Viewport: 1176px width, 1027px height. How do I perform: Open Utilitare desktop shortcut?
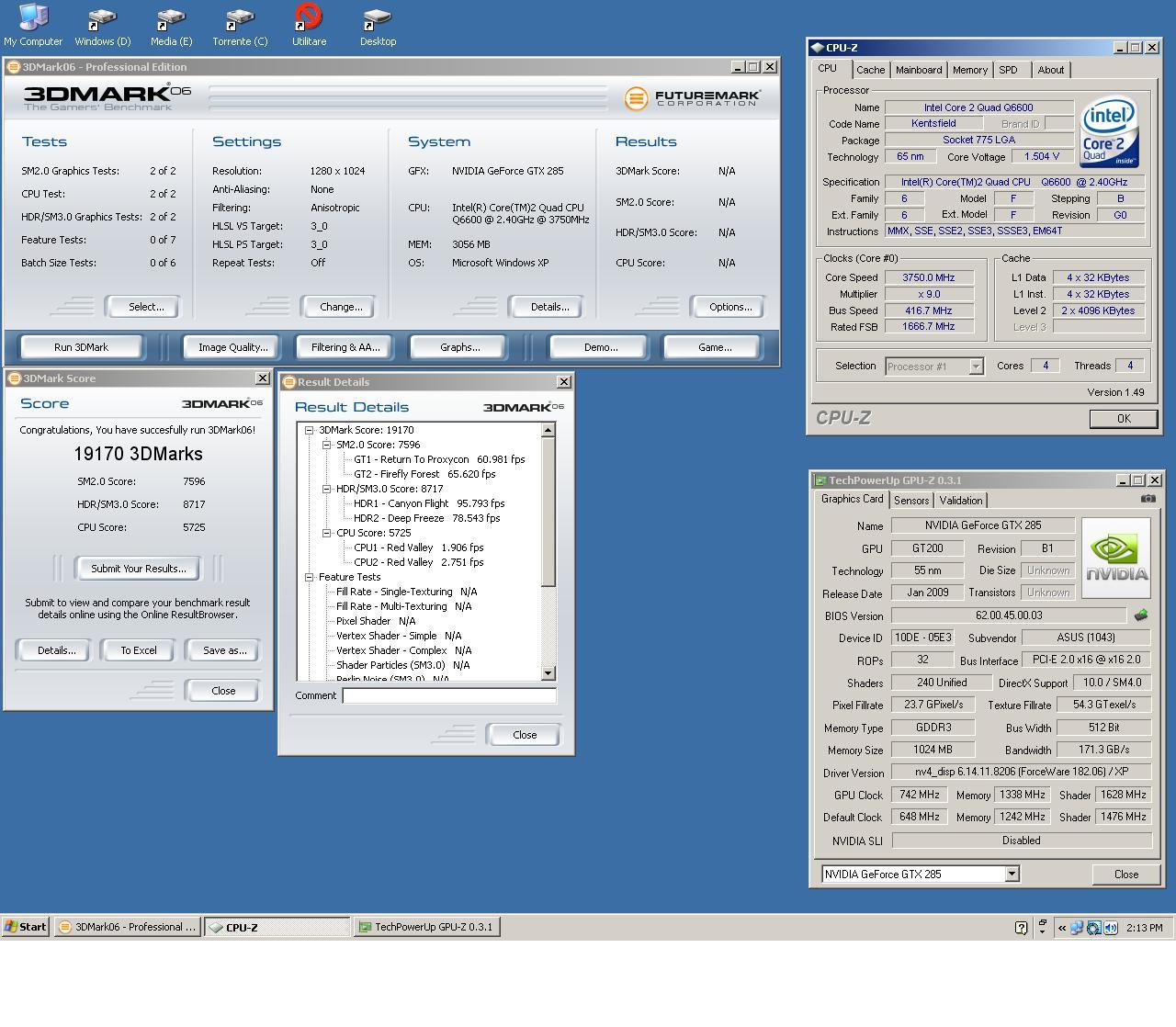pos(309,25)
